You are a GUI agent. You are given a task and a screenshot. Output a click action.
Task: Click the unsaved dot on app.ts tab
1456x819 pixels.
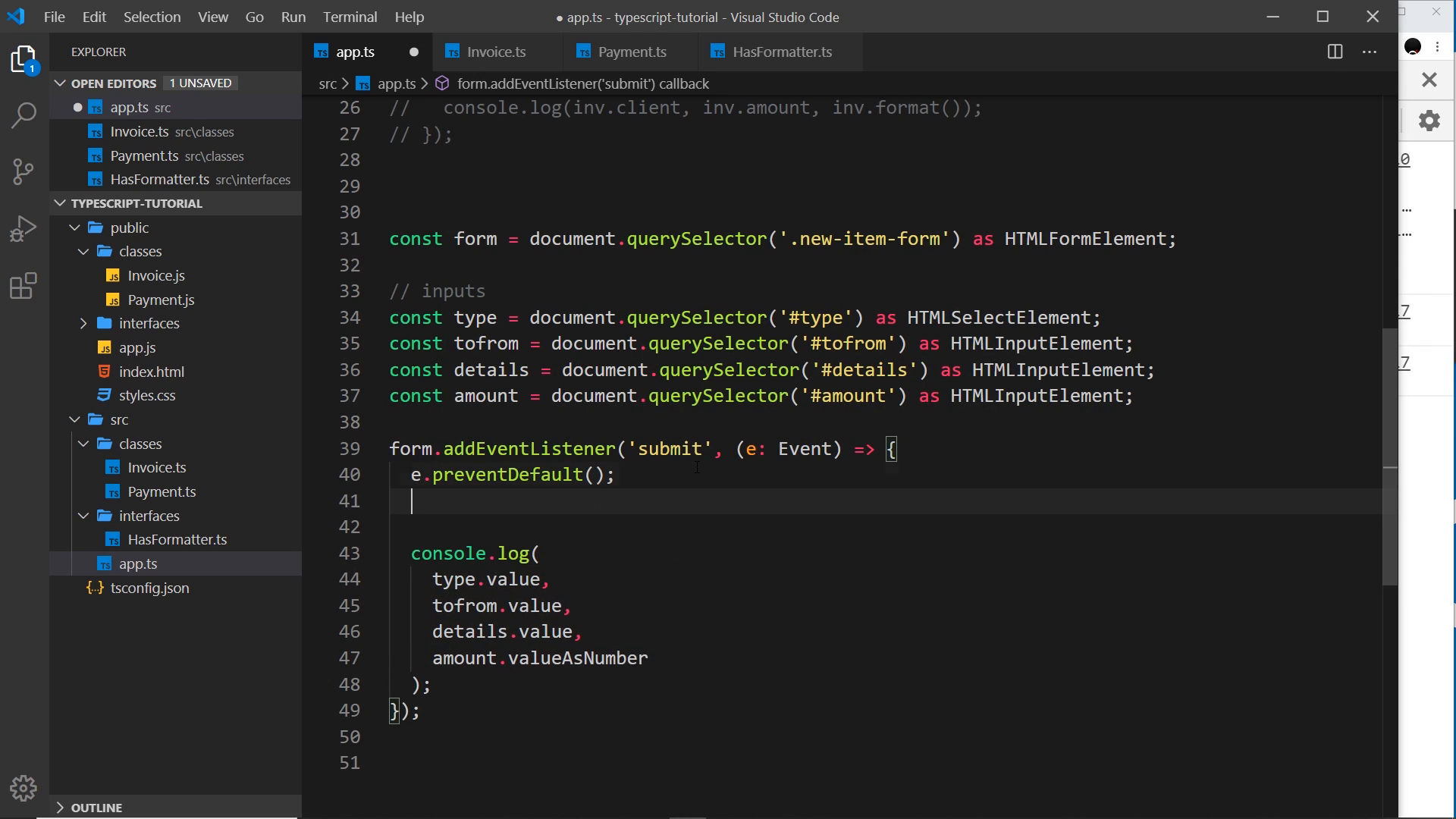(x=414, y=52)
